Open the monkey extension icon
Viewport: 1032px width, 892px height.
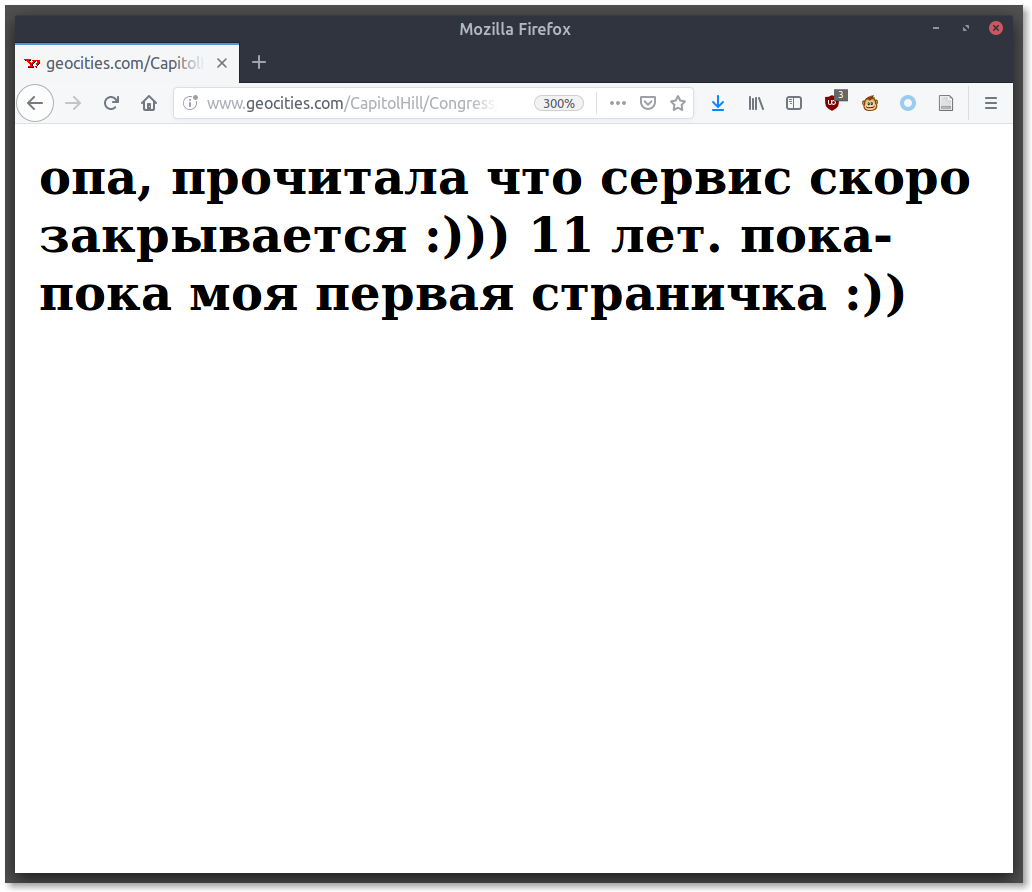pyautogui.click(x=870, y=103)
